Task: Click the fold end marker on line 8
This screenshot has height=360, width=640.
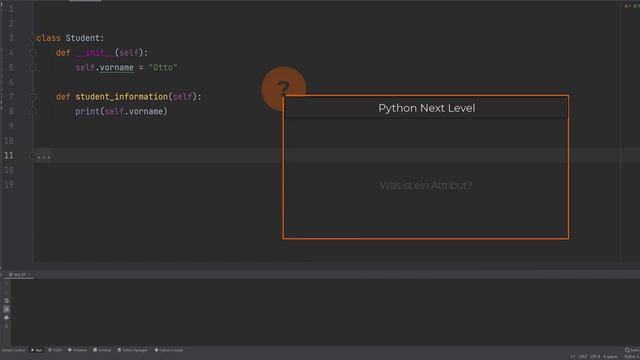Action: pos(33,111)
